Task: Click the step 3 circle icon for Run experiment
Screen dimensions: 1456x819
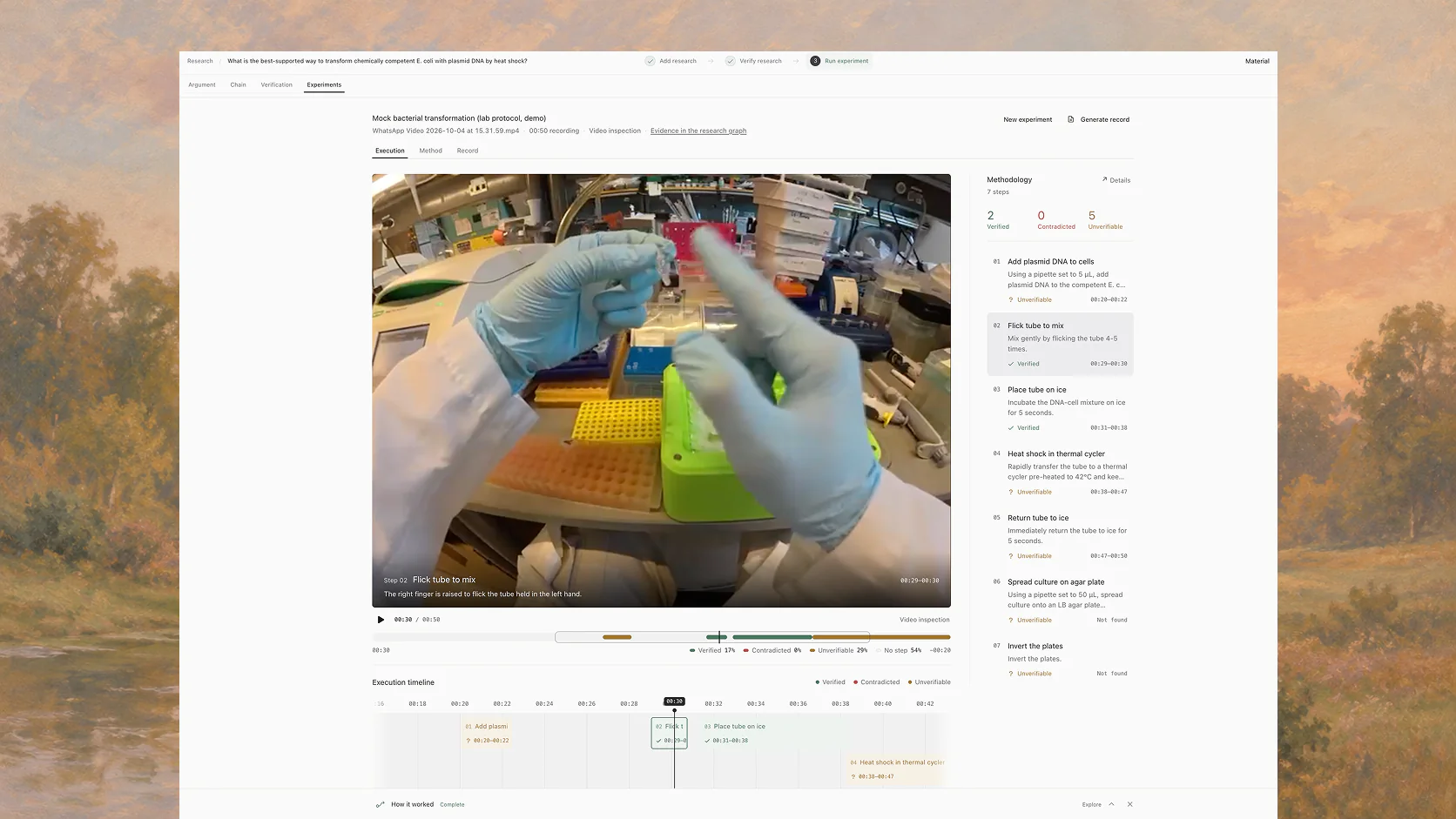Action: (815, 61)
